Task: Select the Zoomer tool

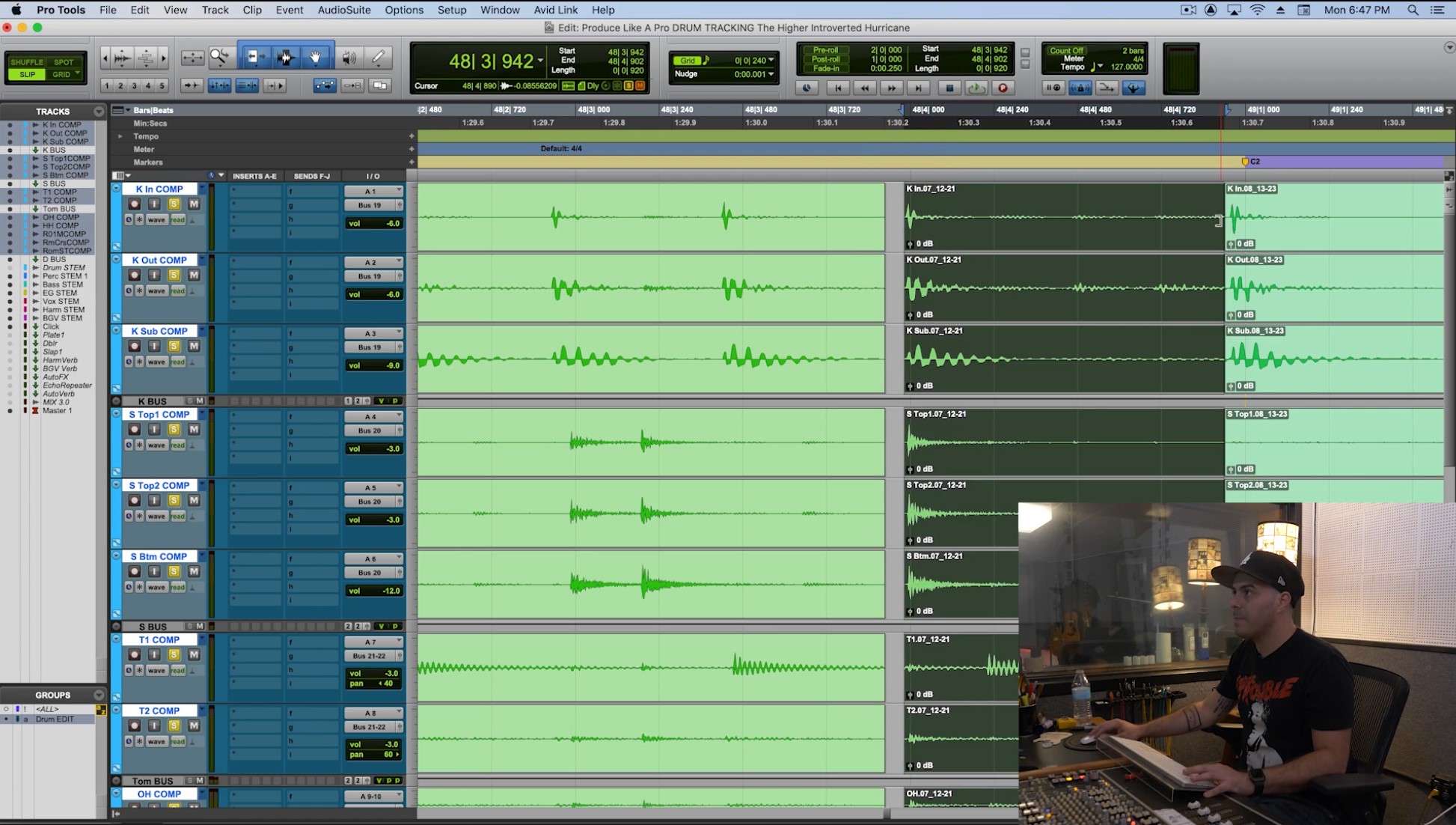Action: pyautogui.click(x=220, y=57)
